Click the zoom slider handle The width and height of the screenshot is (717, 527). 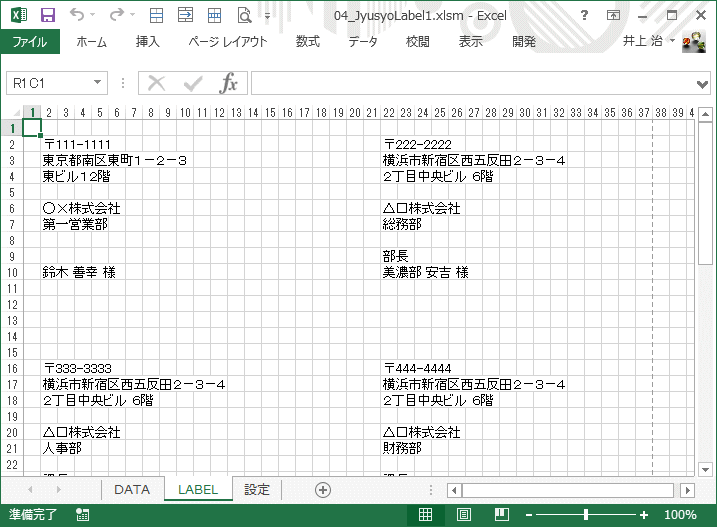pos(586,515)
